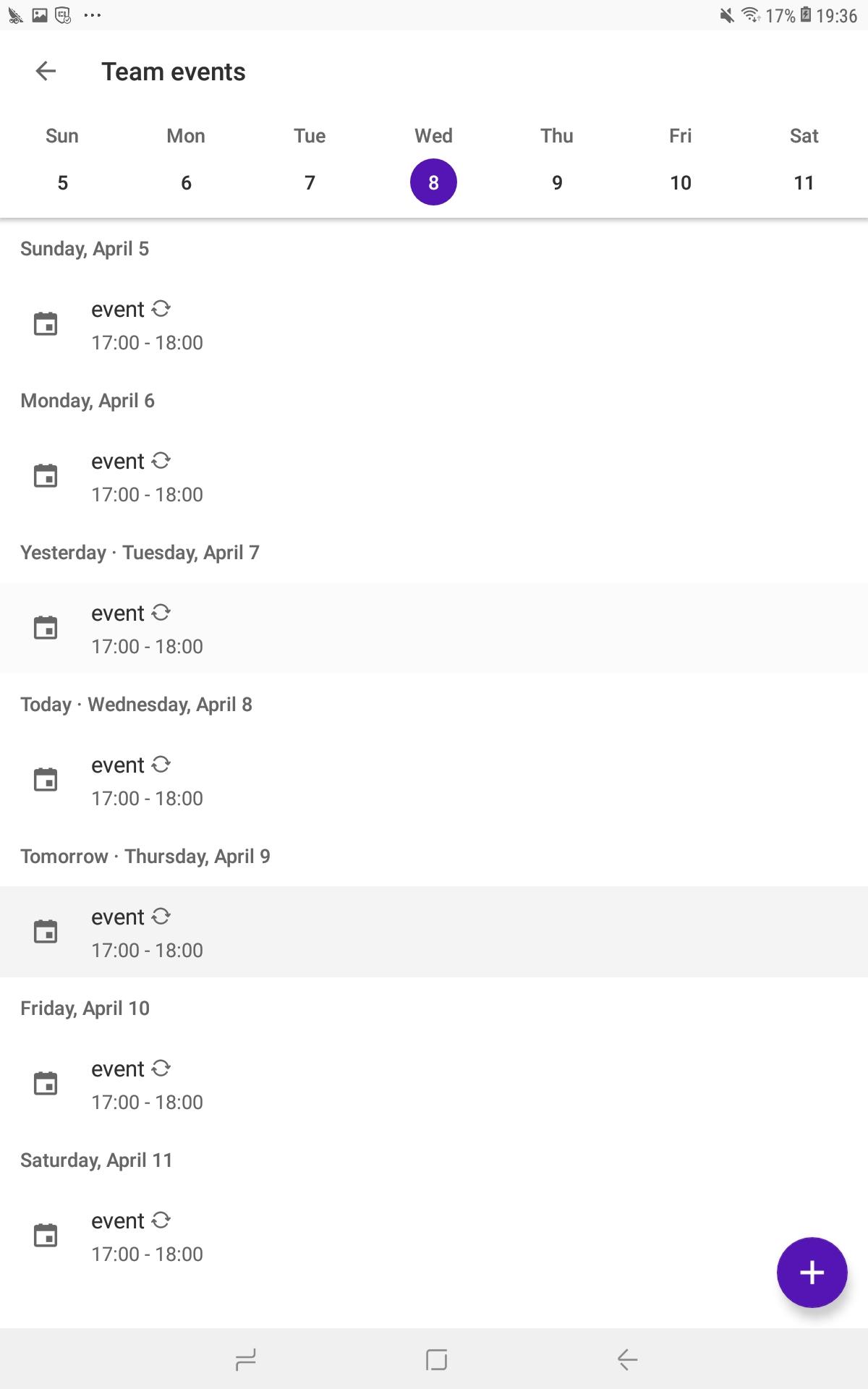The height and width of the screenshot is (1389, 868).
Task: Tap the Android home button
Action: (x=436, y=1359)
